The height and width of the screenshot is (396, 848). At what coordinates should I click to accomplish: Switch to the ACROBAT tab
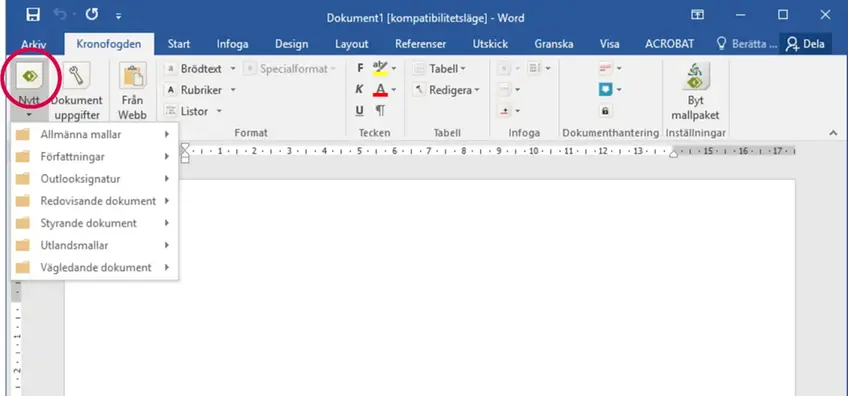click(x=669, y=44)
